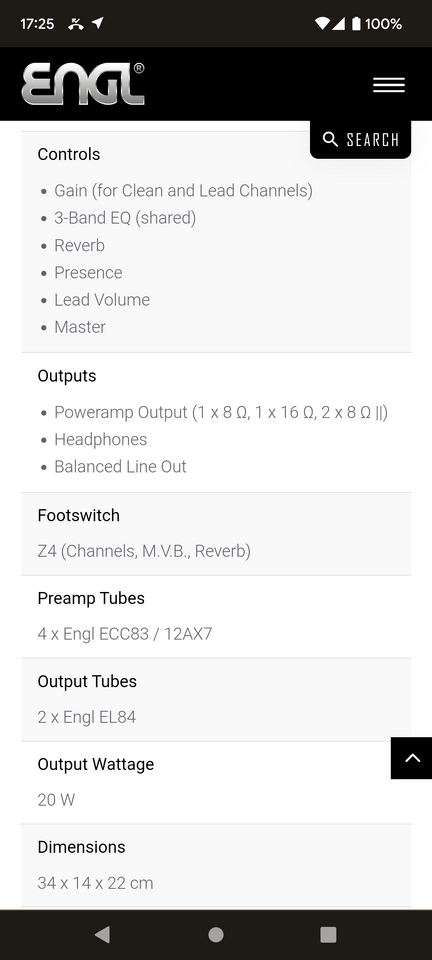Select the Balanced Line Out list item
This screenshot has width=432, height=960.
[x=121, y=467]
